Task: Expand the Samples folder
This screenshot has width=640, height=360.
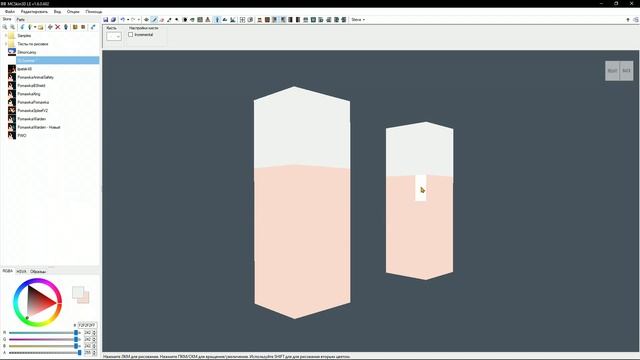Action: 6,36
